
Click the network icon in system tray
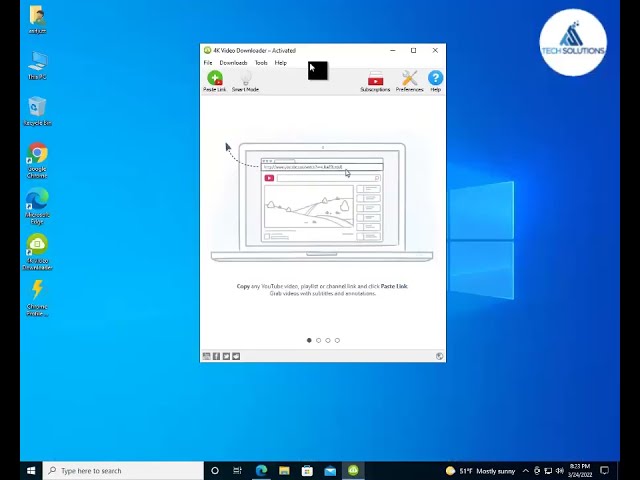click(x=548, y=471)
